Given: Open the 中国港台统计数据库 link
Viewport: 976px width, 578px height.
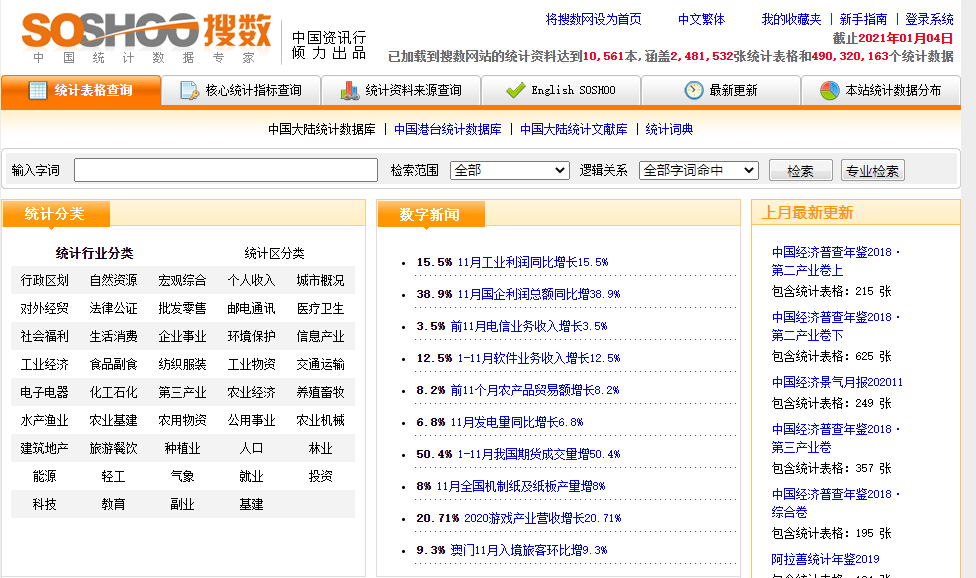Looking at the screenshot, I should pos(447,129).
